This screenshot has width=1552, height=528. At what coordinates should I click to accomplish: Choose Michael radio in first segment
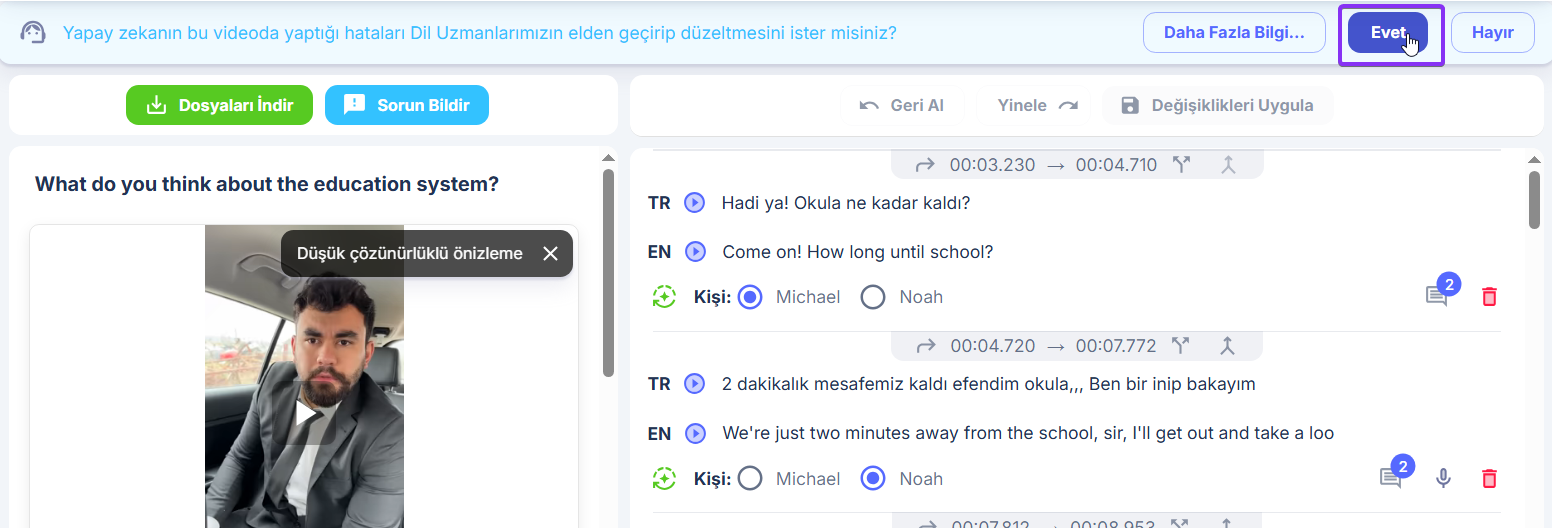750,297
